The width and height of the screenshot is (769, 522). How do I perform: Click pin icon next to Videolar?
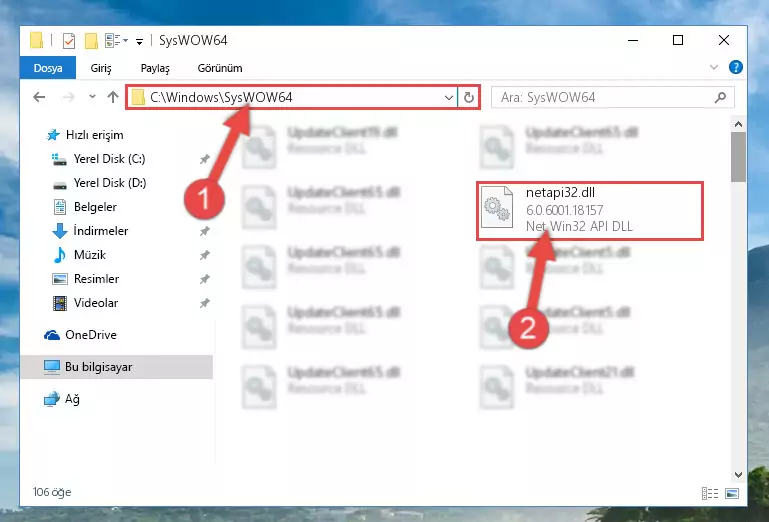pos(205,303)
